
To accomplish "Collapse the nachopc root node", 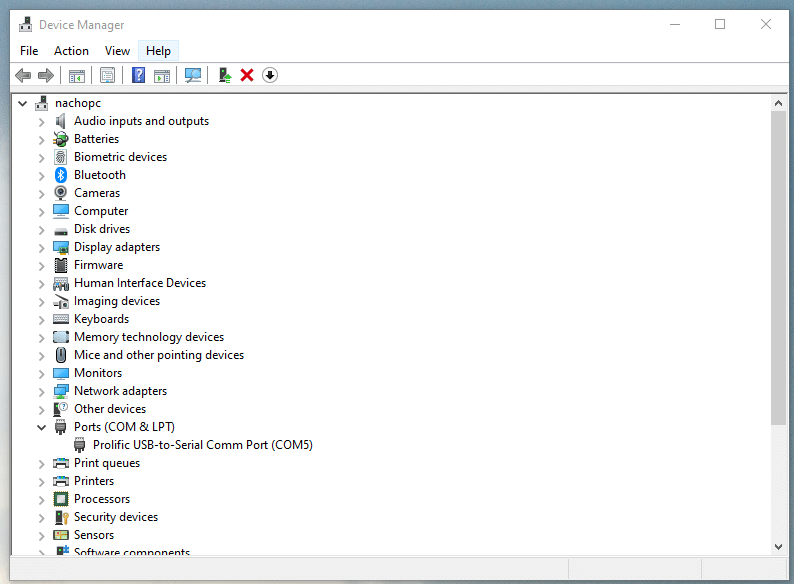I will coord(23,103).
